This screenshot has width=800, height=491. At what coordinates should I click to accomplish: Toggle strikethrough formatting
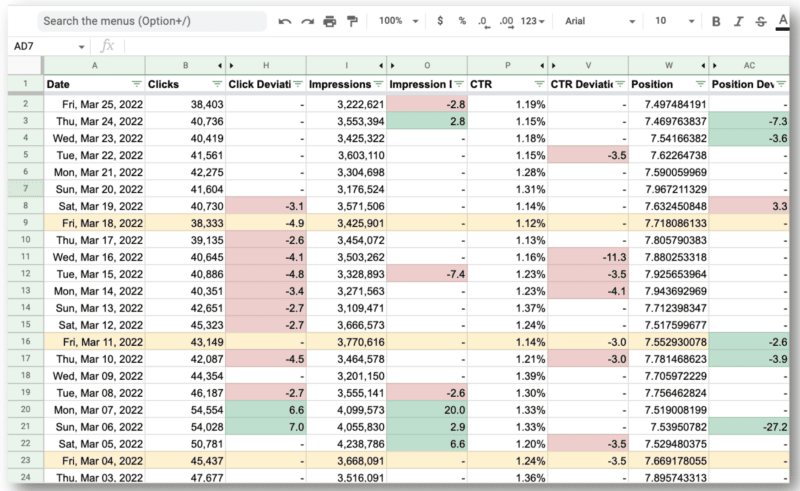pos(761,21)
